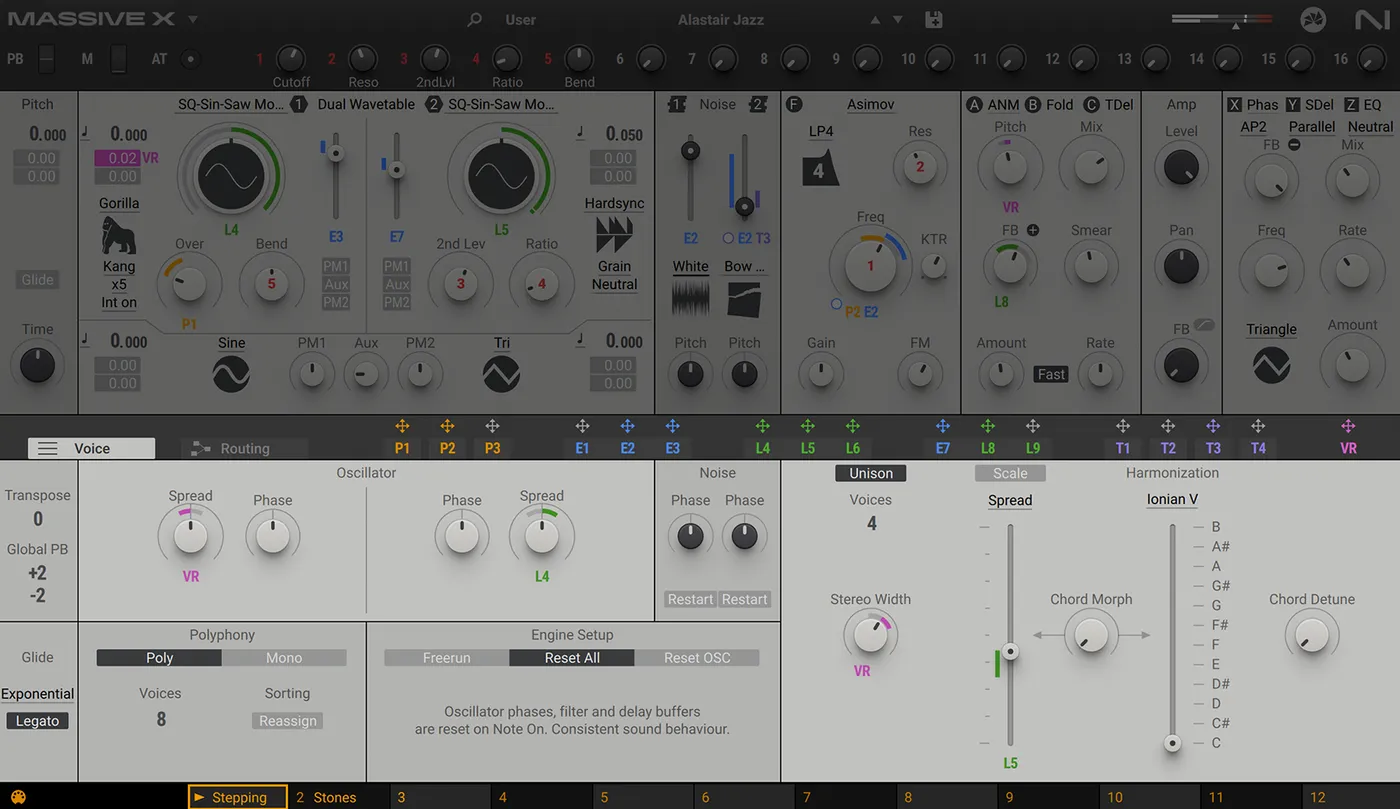Click the move handle above E7

click(943, 427)
